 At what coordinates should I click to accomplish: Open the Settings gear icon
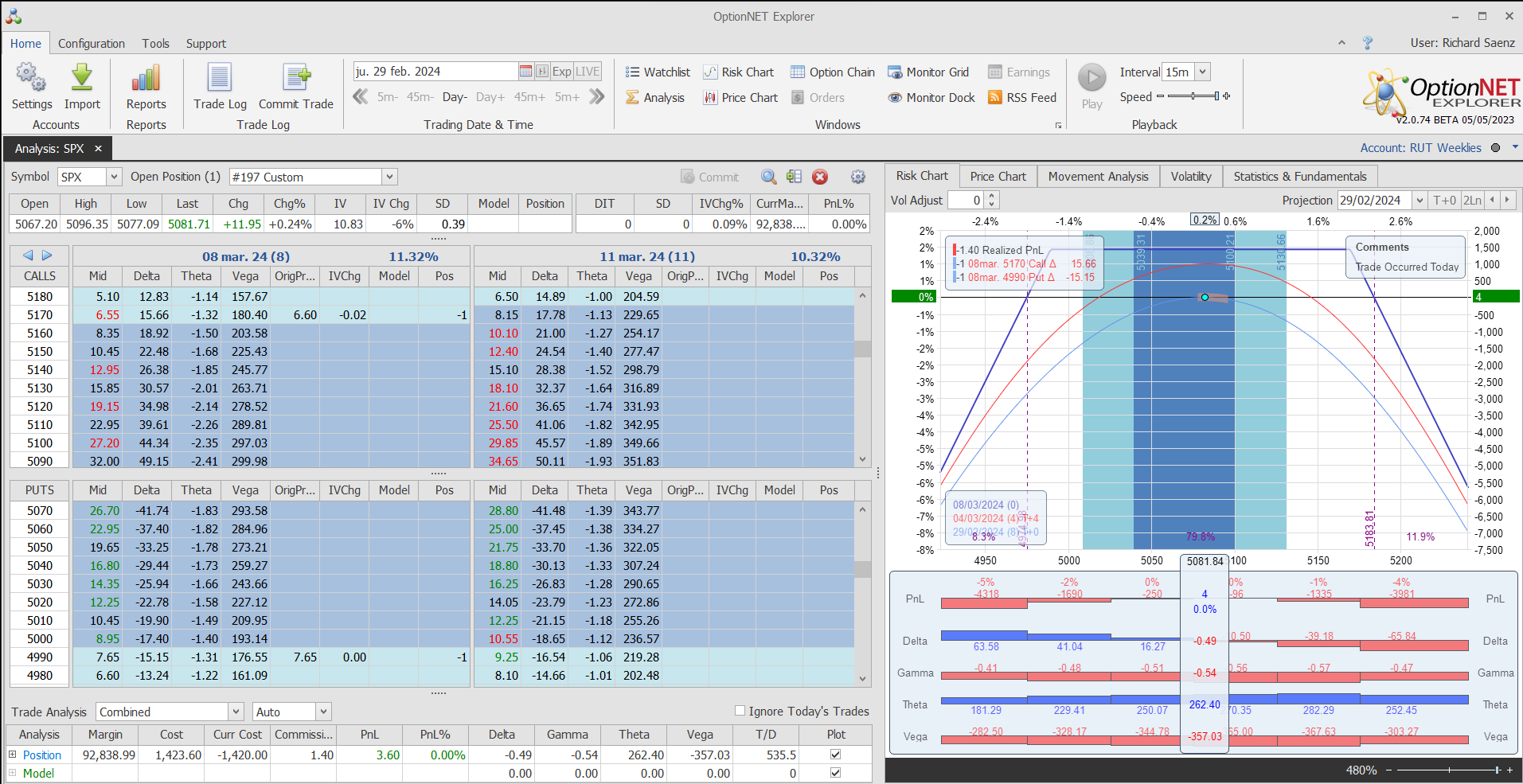(x=31, y=79)
